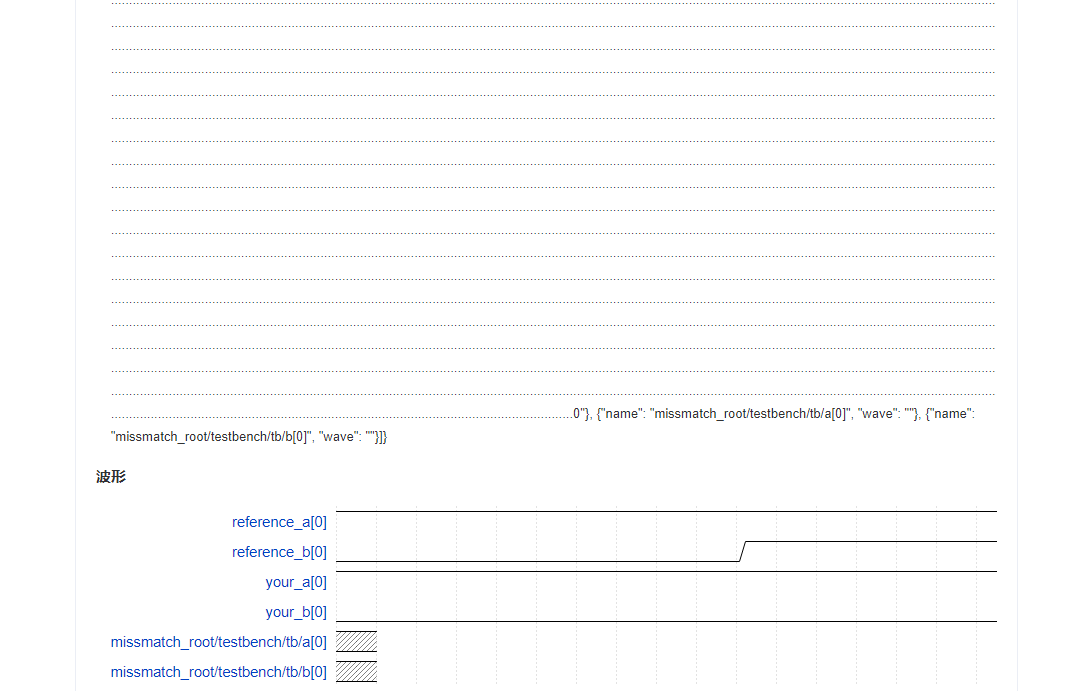
Task: Select the missmatch_root/testbench/tb/b[0] signal label
Action: pyautogui.click(x=218, y=671)
